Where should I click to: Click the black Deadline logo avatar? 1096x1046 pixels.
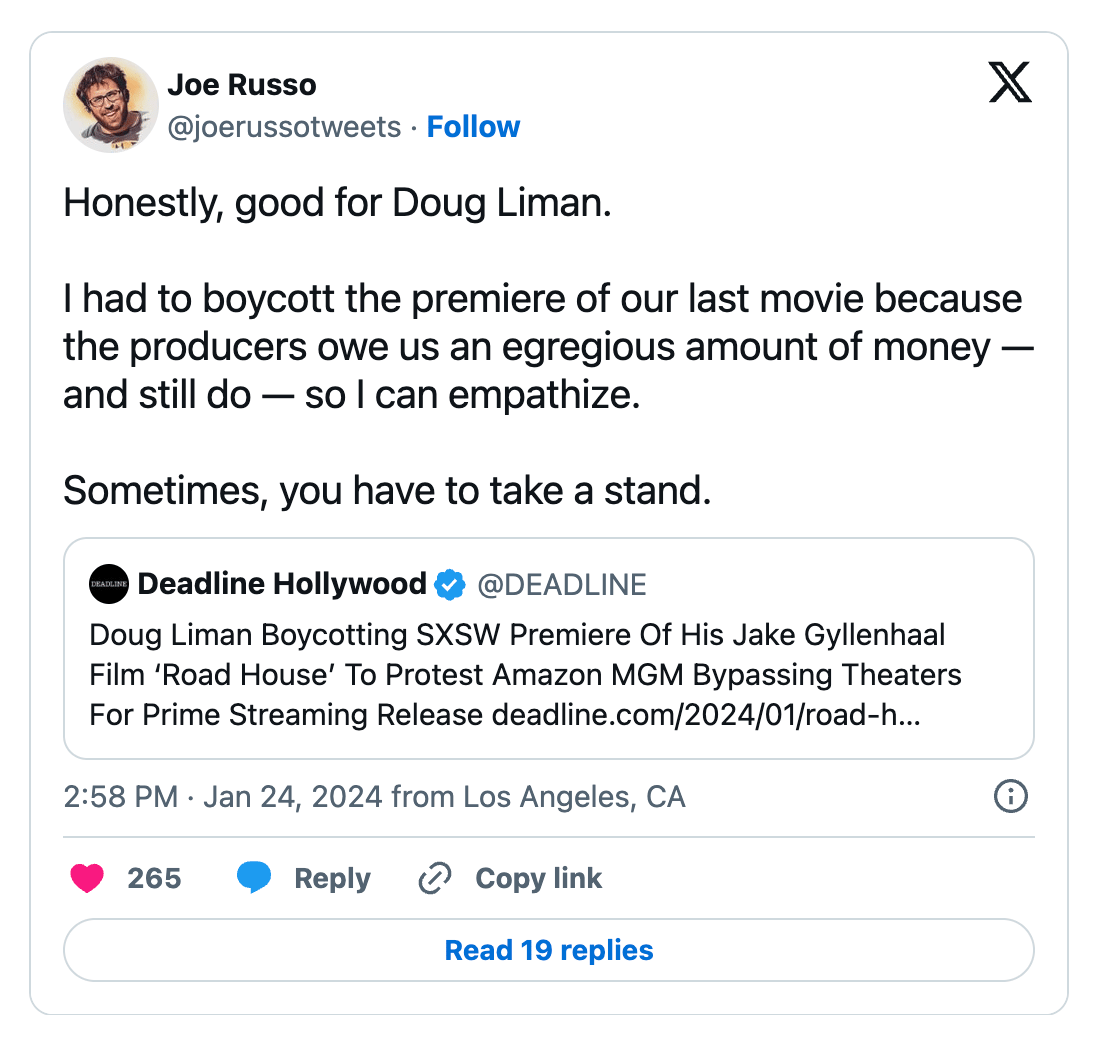click(x=108, y=585)
